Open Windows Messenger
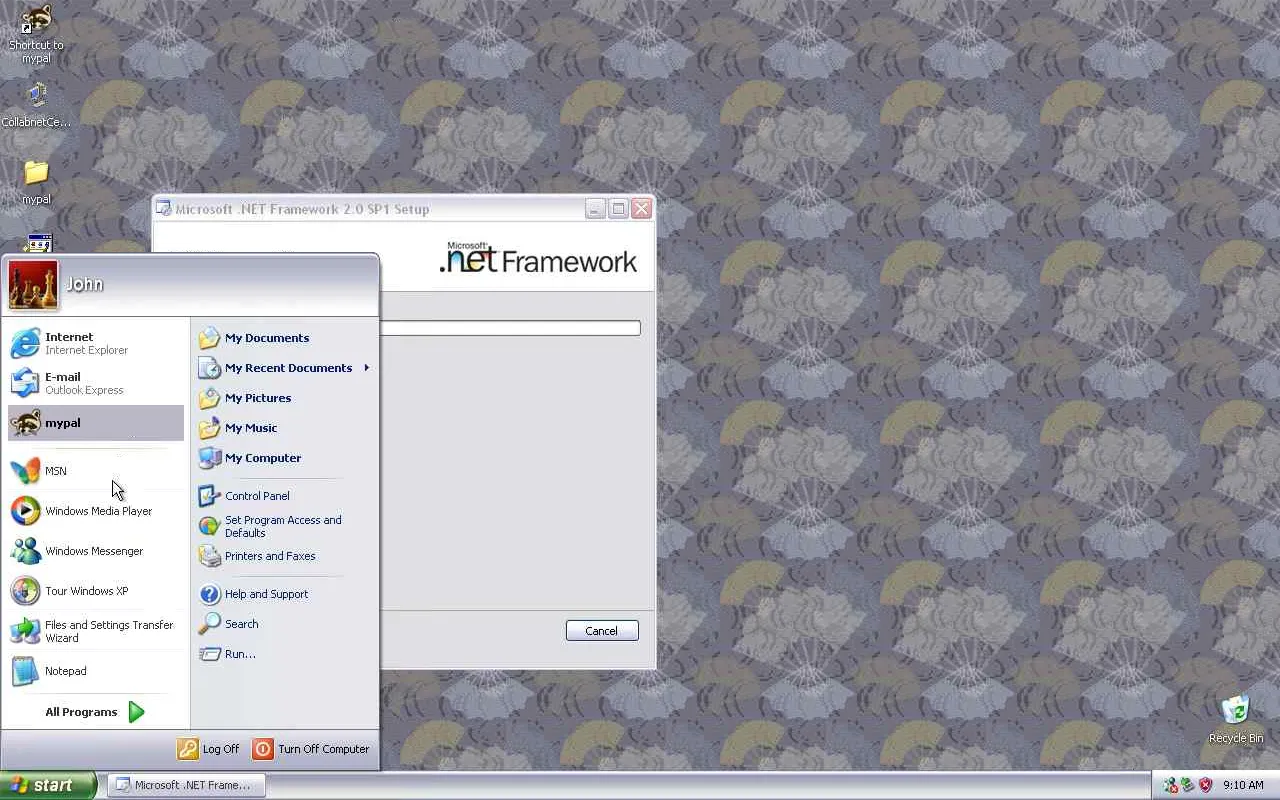Image resolution: width=1280 pixels, height=800 pixels. click(96, 551)
